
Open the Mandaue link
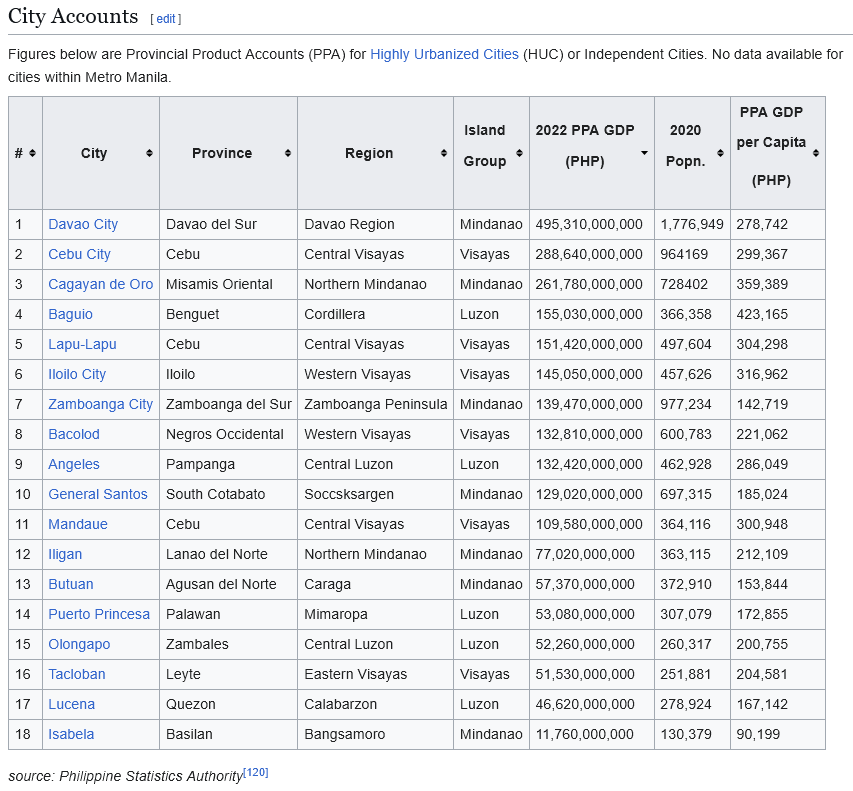click(78, 524)
